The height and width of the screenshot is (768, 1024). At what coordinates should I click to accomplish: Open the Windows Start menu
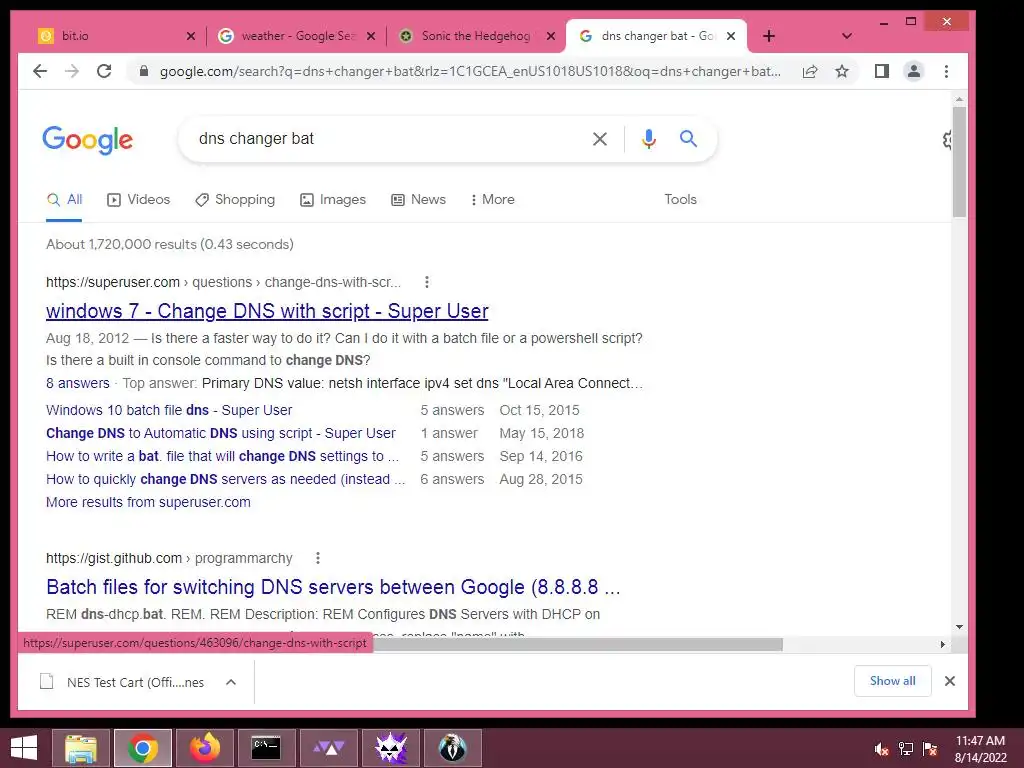tap(24, 748)
